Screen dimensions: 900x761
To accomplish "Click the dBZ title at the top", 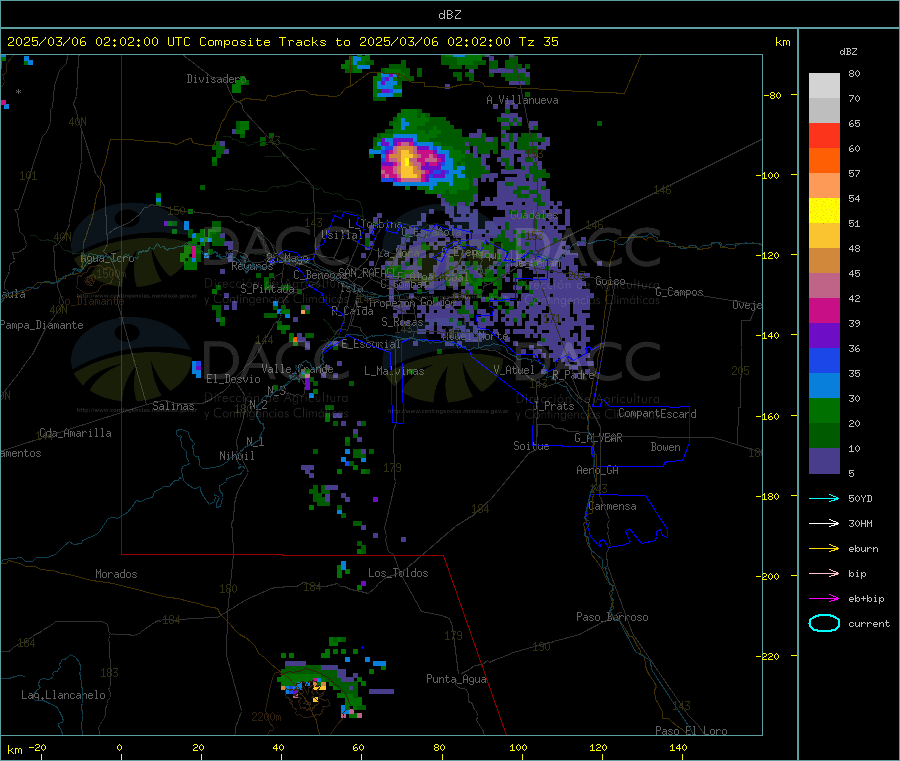I will click(449, 15).
